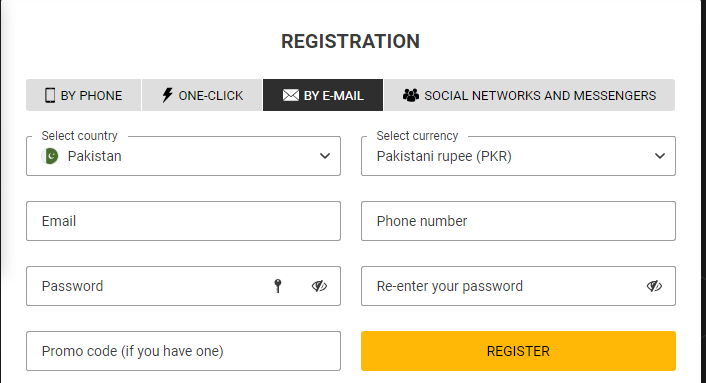Click the key icon in Password field
This screenshot has height=383, width=706.
pos(278,286)
